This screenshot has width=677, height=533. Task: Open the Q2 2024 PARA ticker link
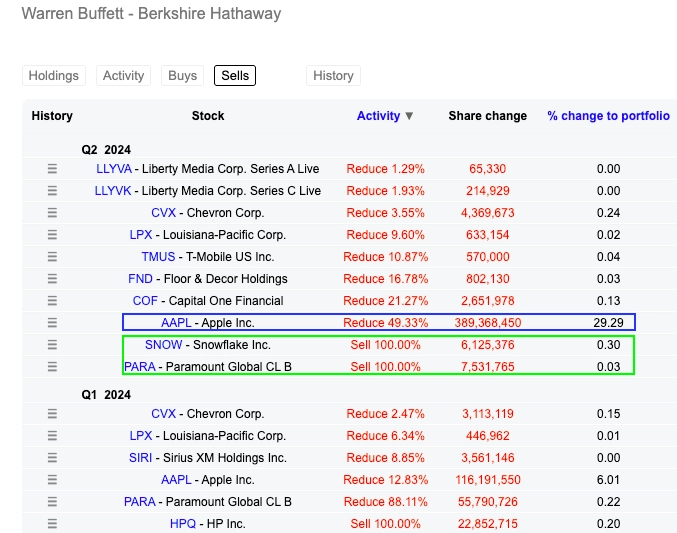pyautogui.click(x=140, y=367)
